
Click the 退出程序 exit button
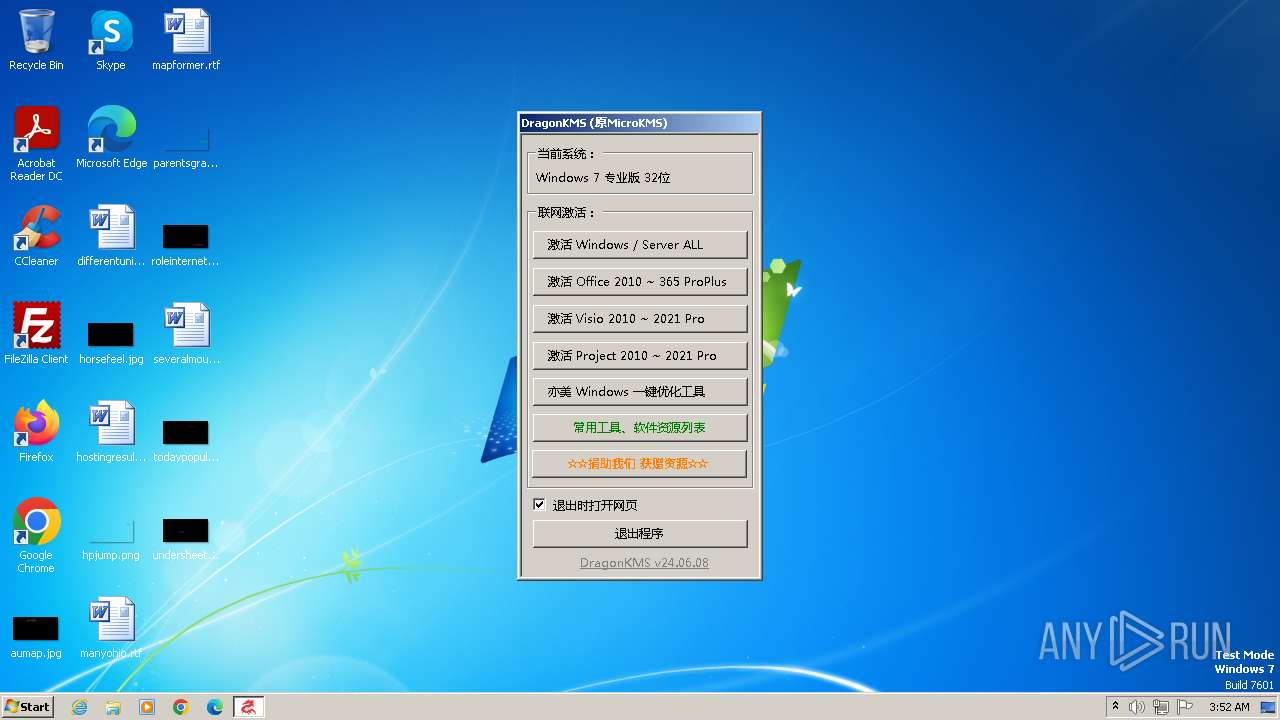click(640, 534)
